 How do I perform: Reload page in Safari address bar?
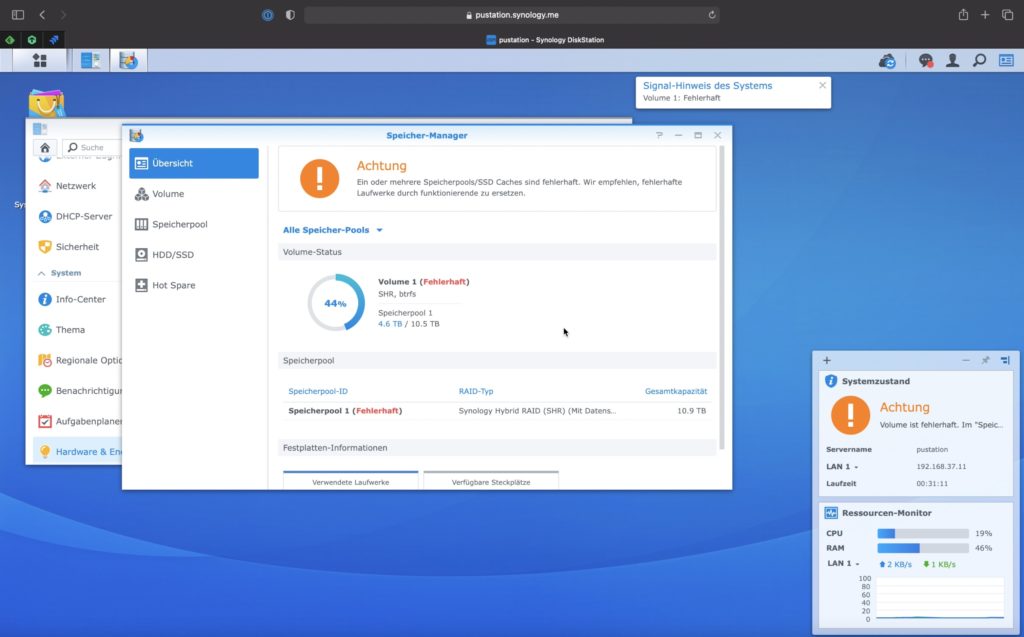(x=712, y=14)
